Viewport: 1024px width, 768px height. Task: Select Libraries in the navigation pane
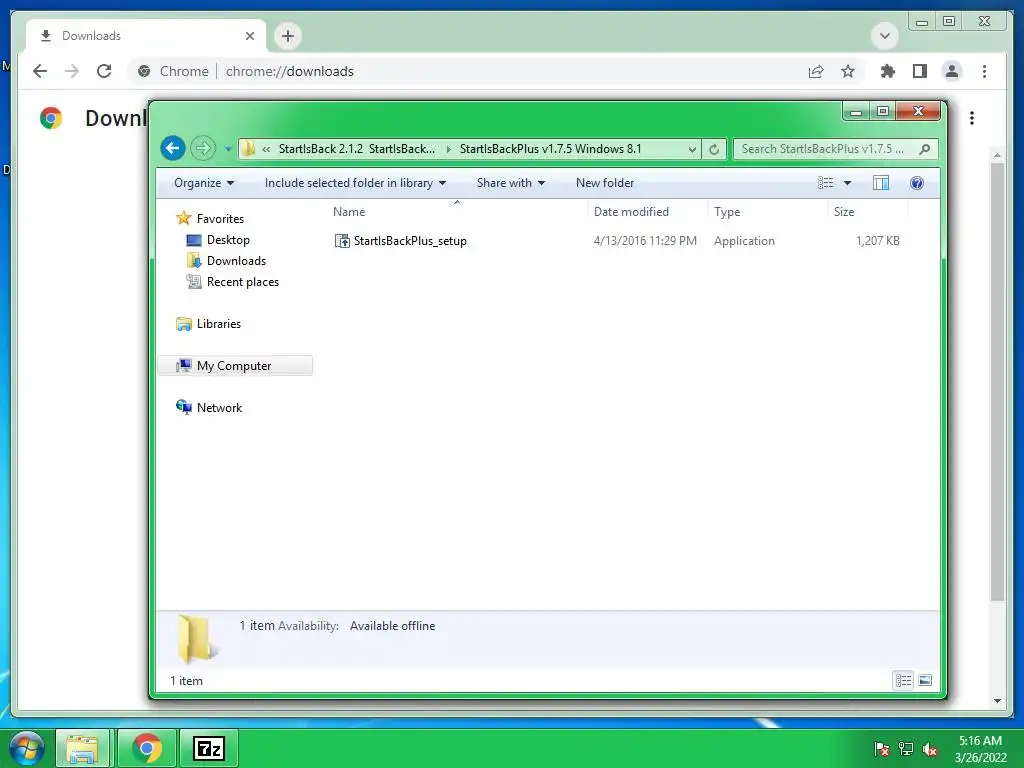(218, 324)
